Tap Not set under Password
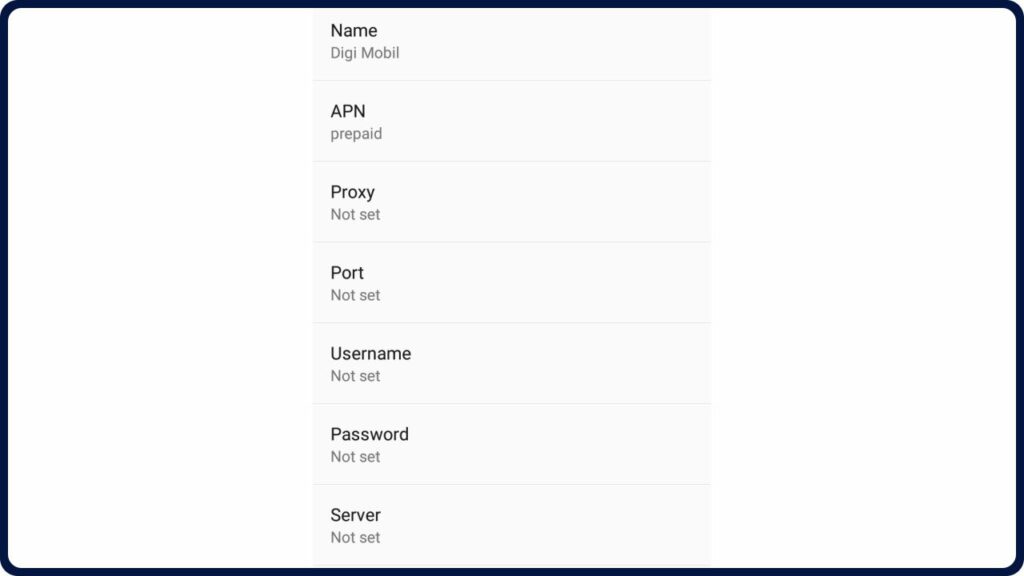Image resolution: width=1024 pixels, height=576 pixels. tap(355, 456)
